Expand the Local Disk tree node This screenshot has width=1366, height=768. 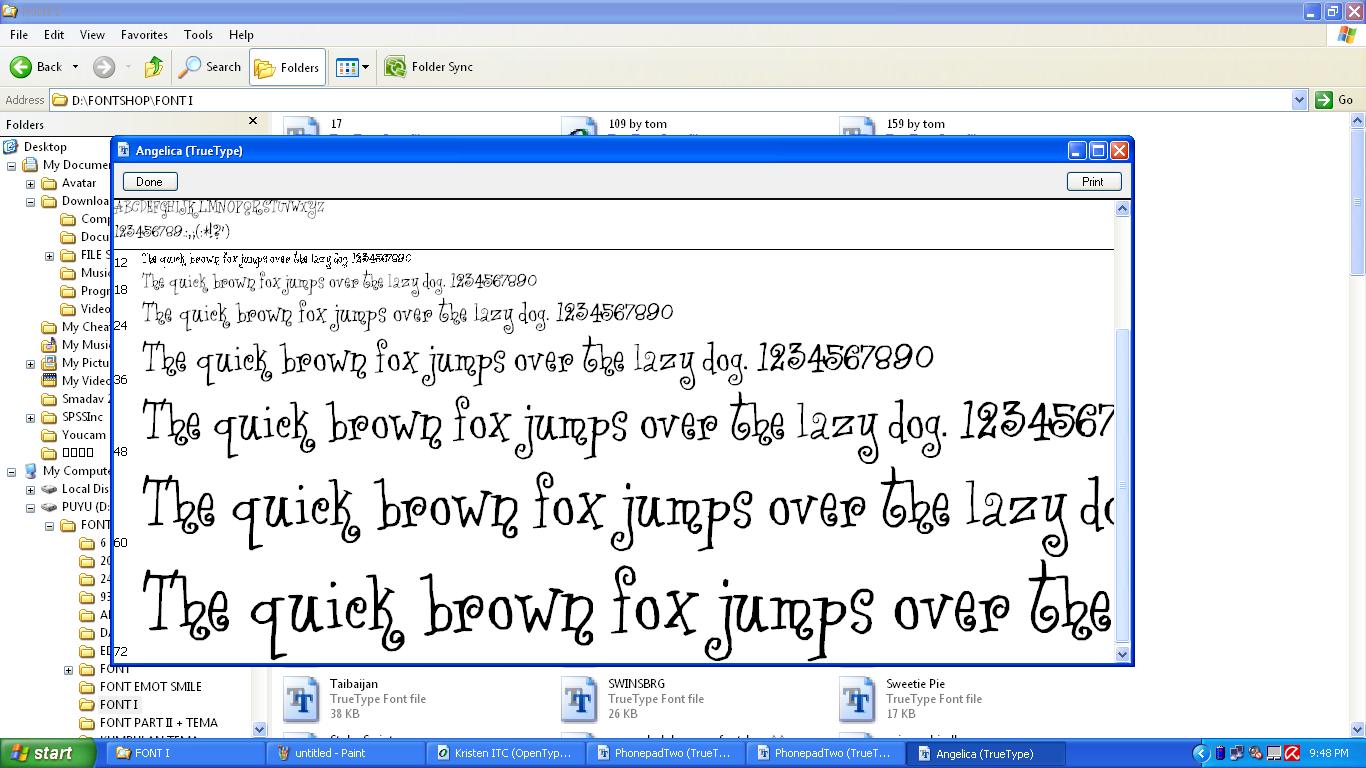point(30,489)
